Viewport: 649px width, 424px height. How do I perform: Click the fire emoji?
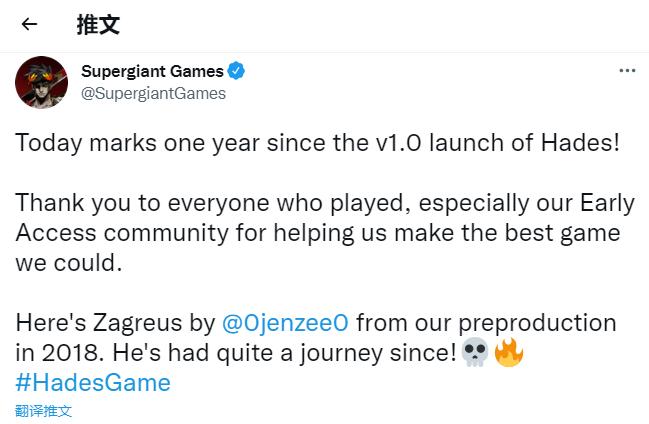pos(509,353)
